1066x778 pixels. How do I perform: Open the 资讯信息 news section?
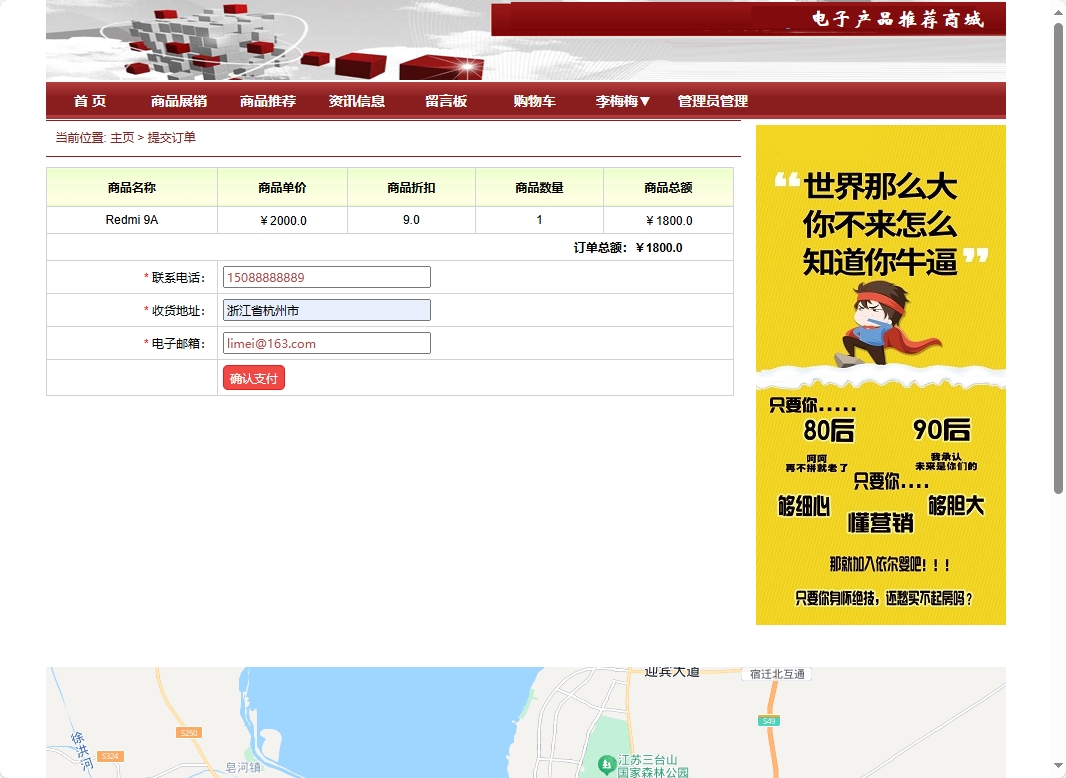point(356,100)
